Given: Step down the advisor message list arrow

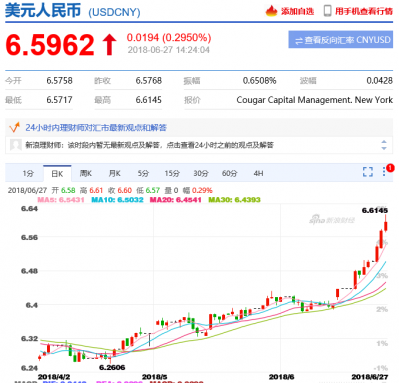Looking at the screenshot, I should point(384,148).
